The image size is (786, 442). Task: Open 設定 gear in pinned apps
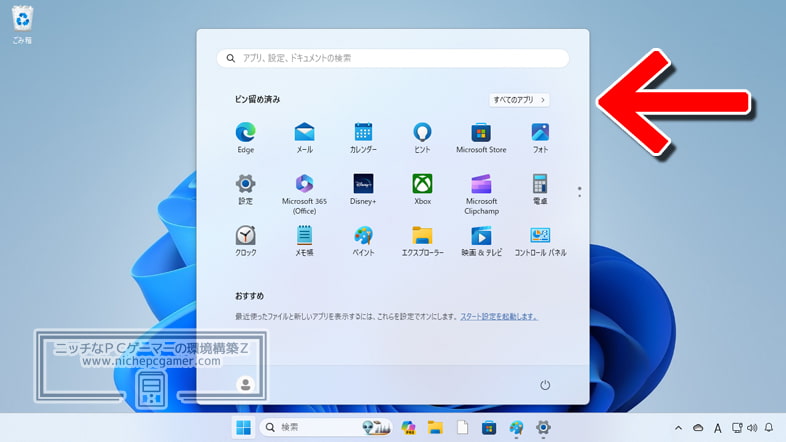click(246, 189)
